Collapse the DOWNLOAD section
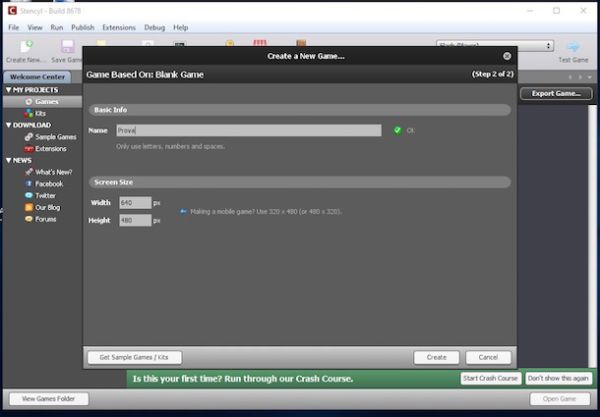This screenshot has width=600, height=417. [8, 125]
